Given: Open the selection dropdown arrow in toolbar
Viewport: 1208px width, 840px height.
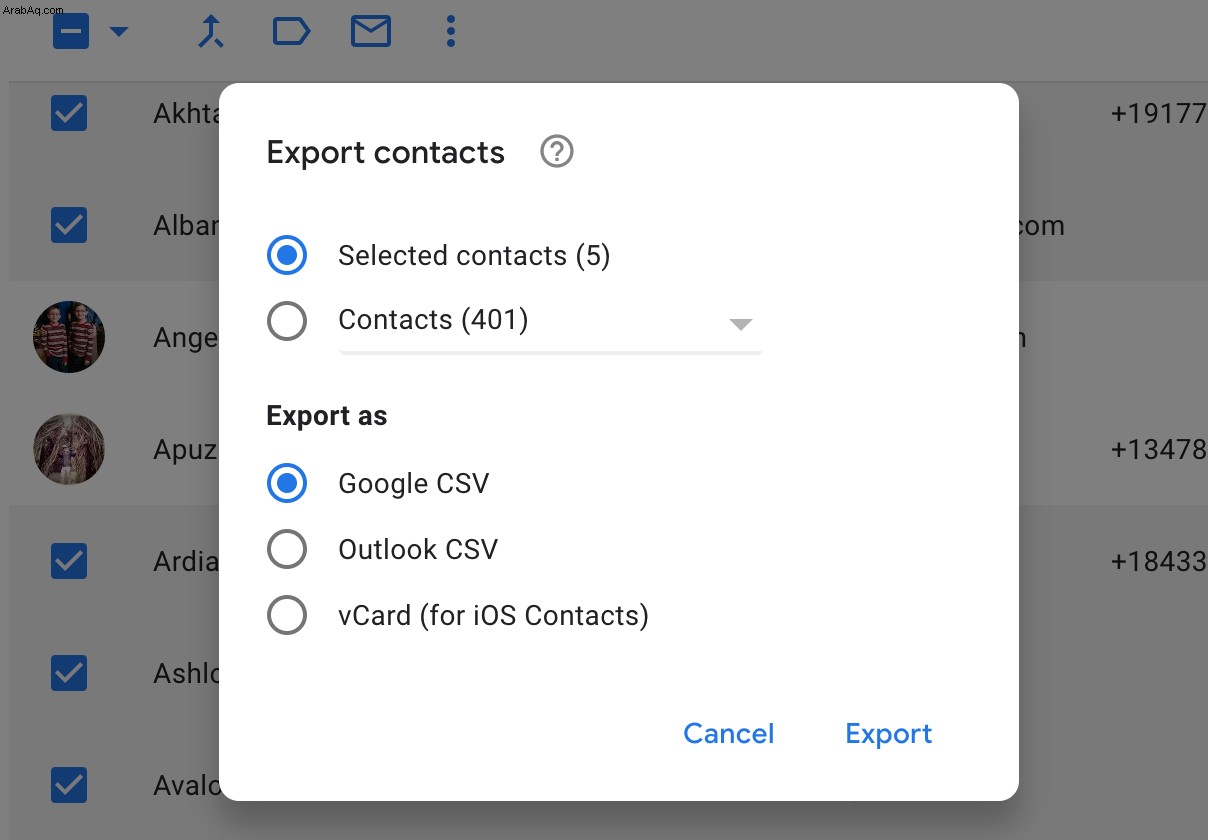Looking at the screenshot, I should pos(119,32).
